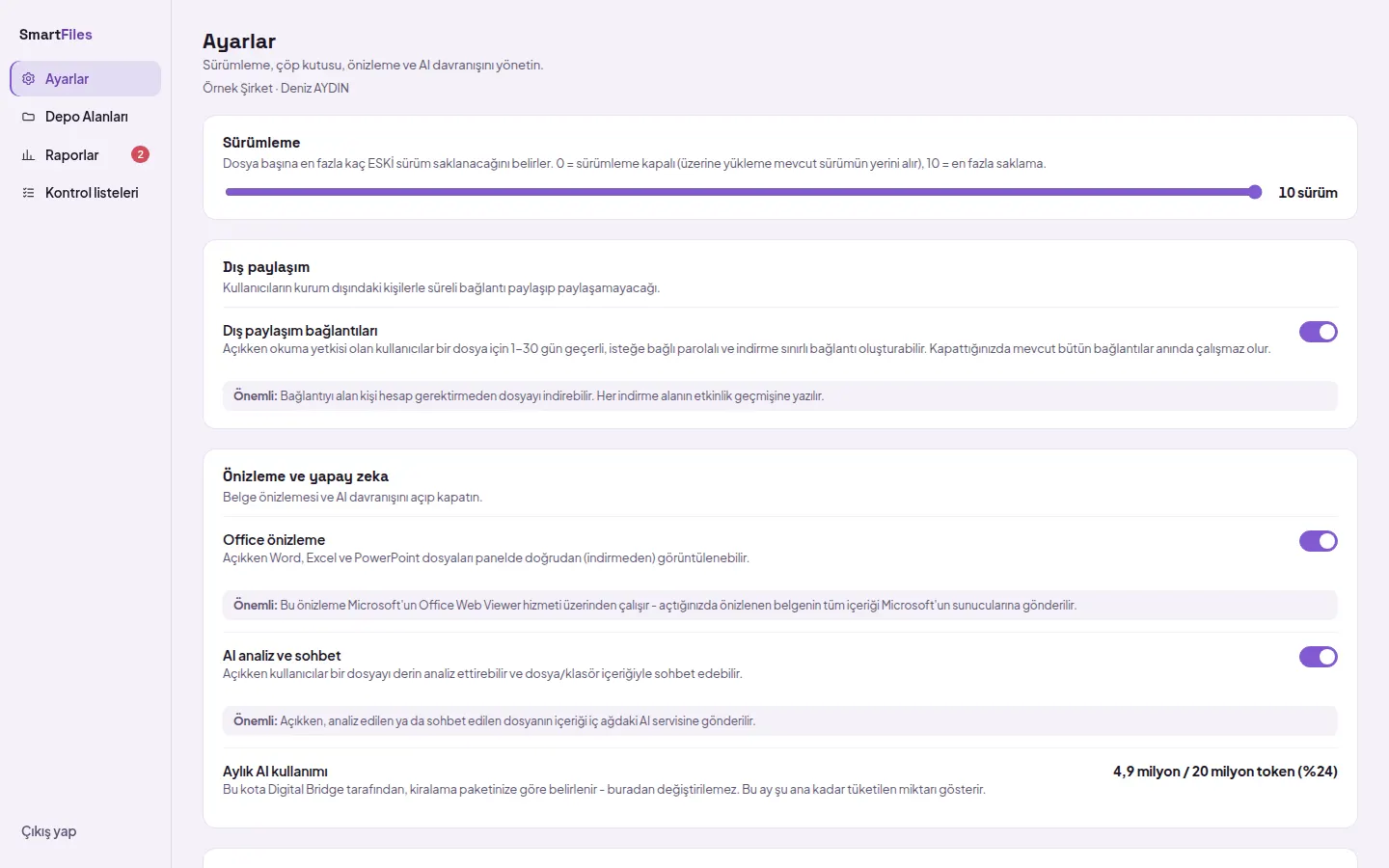Click the 'Sürümleme' section title
The image size is (1389, 868).
261,143
